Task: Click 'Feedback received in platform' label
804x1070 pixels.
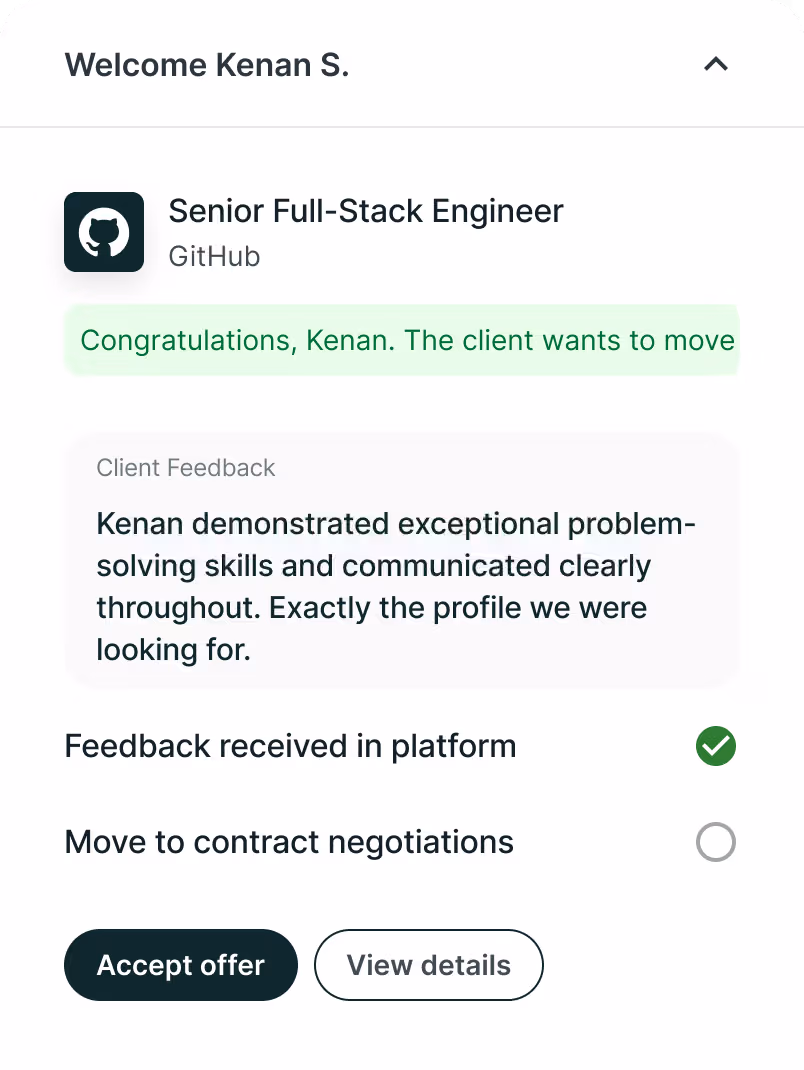Action: coord(290,746)
